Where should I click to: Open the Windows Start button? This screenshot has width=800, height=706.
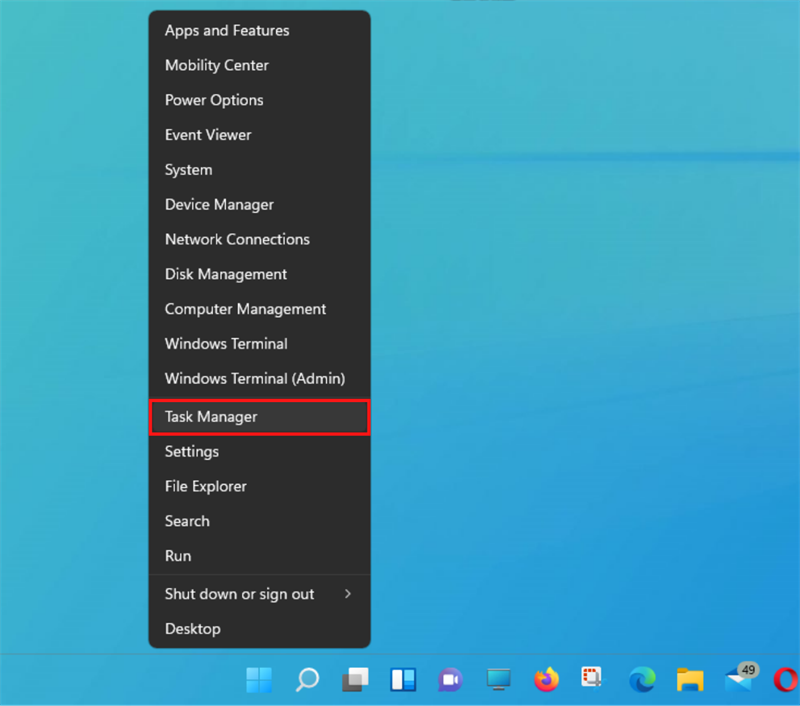259,679
